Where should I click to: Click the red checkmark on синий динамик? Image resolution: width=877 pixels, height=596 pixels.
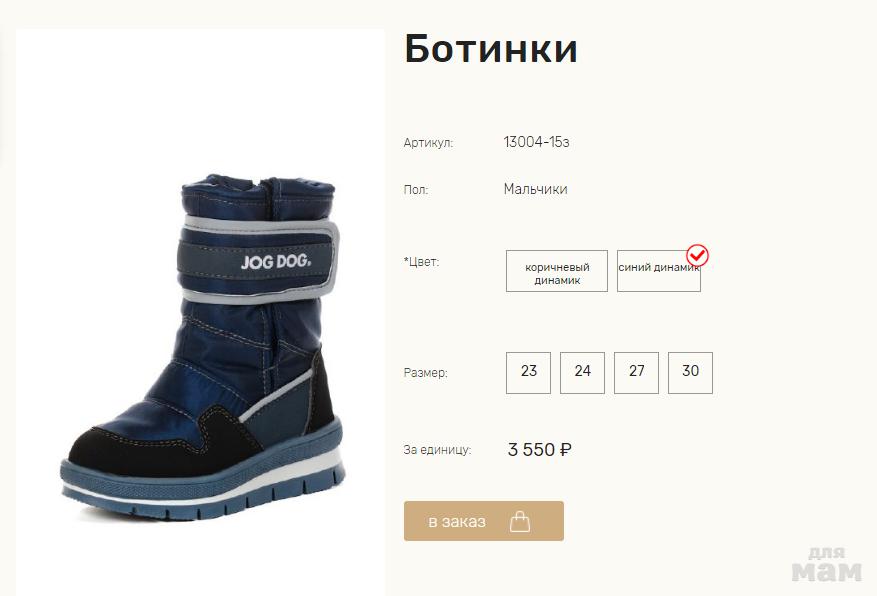coord(697,256)
